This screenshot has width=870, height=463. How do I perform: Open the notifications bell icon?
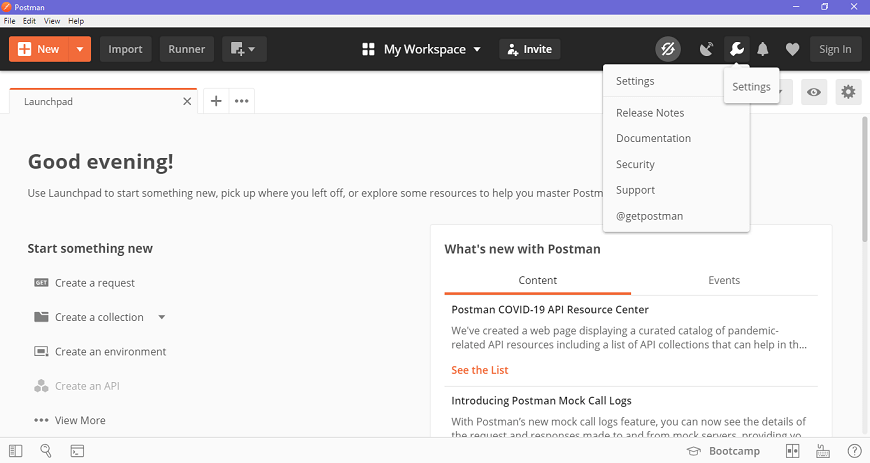point(763,49)
